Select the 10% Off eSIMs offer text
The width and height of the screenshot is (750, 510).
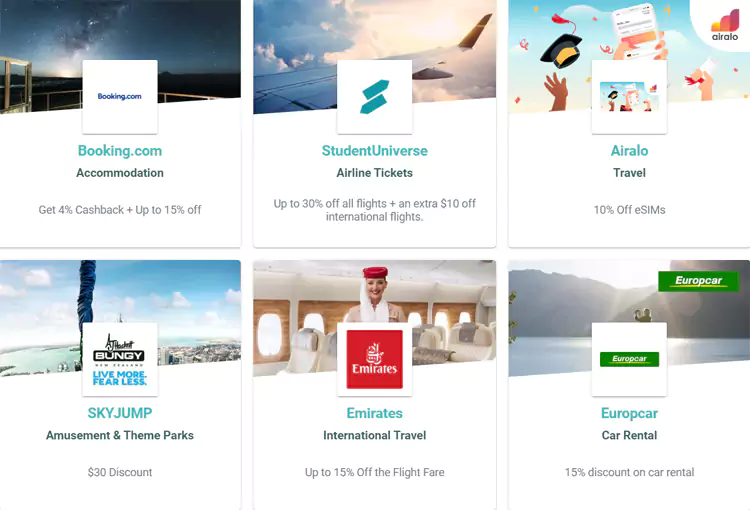629,210
